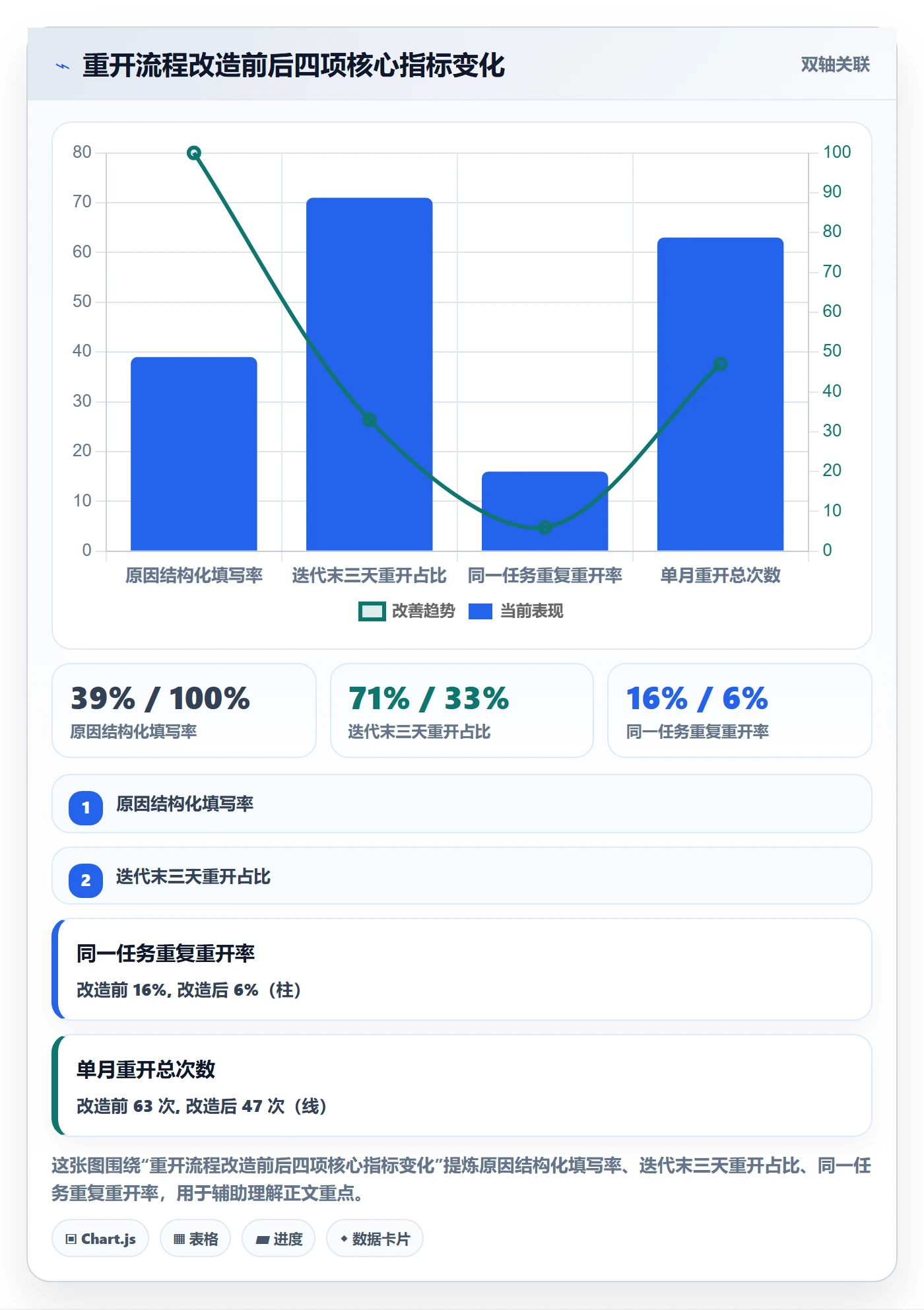
Task: Open the 16% / 6% data card
Action: tap(740, 710)
